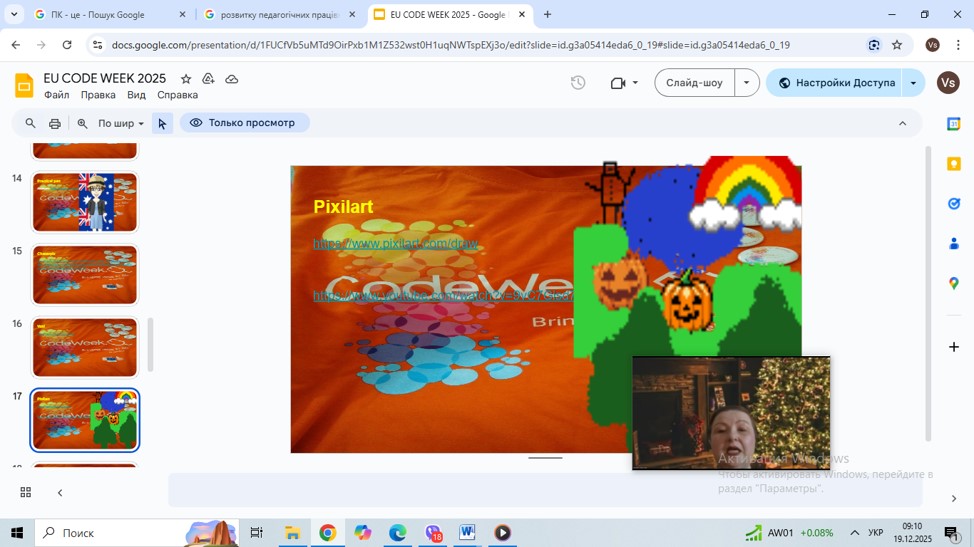Expand the Слайд-шоу dropdown arrow
The image size is (974, 547).
pyautogui.click(x=747, y=83)
